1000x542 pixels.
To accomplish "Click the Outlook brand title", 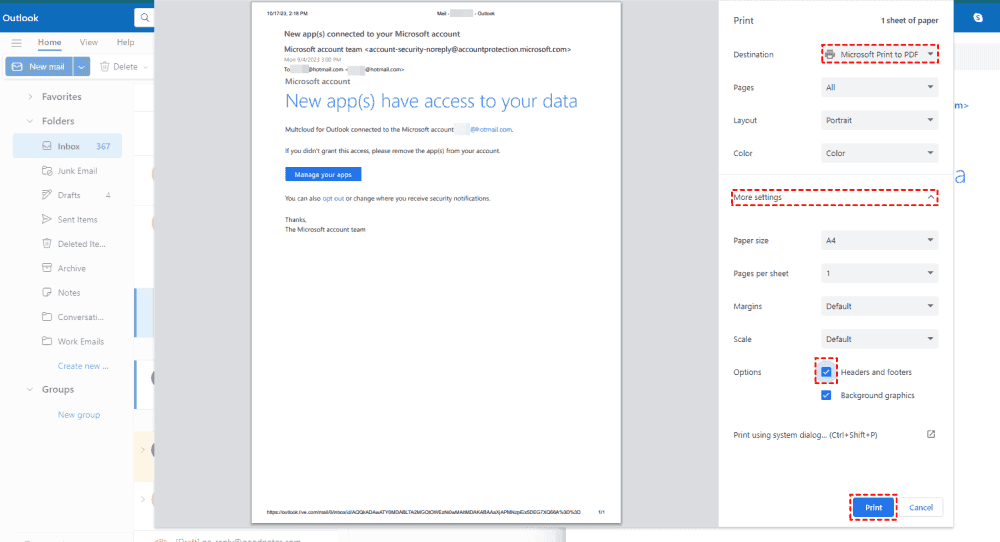I will click(20, 18).
